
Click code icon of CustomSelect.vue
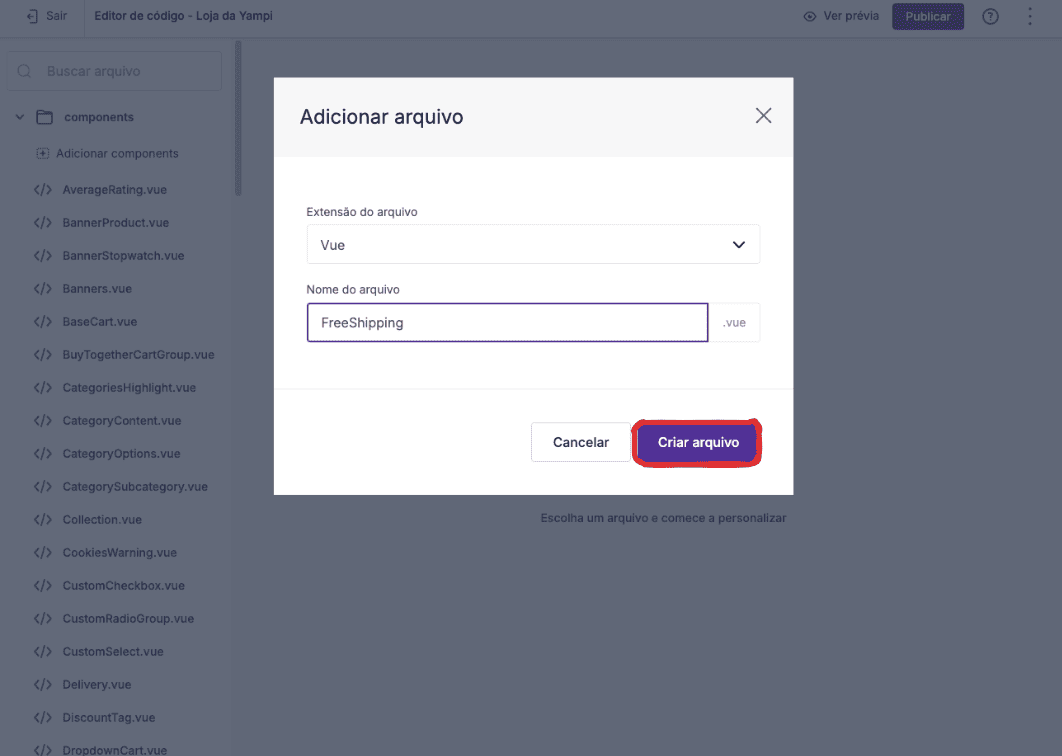(x=43, y=652)
